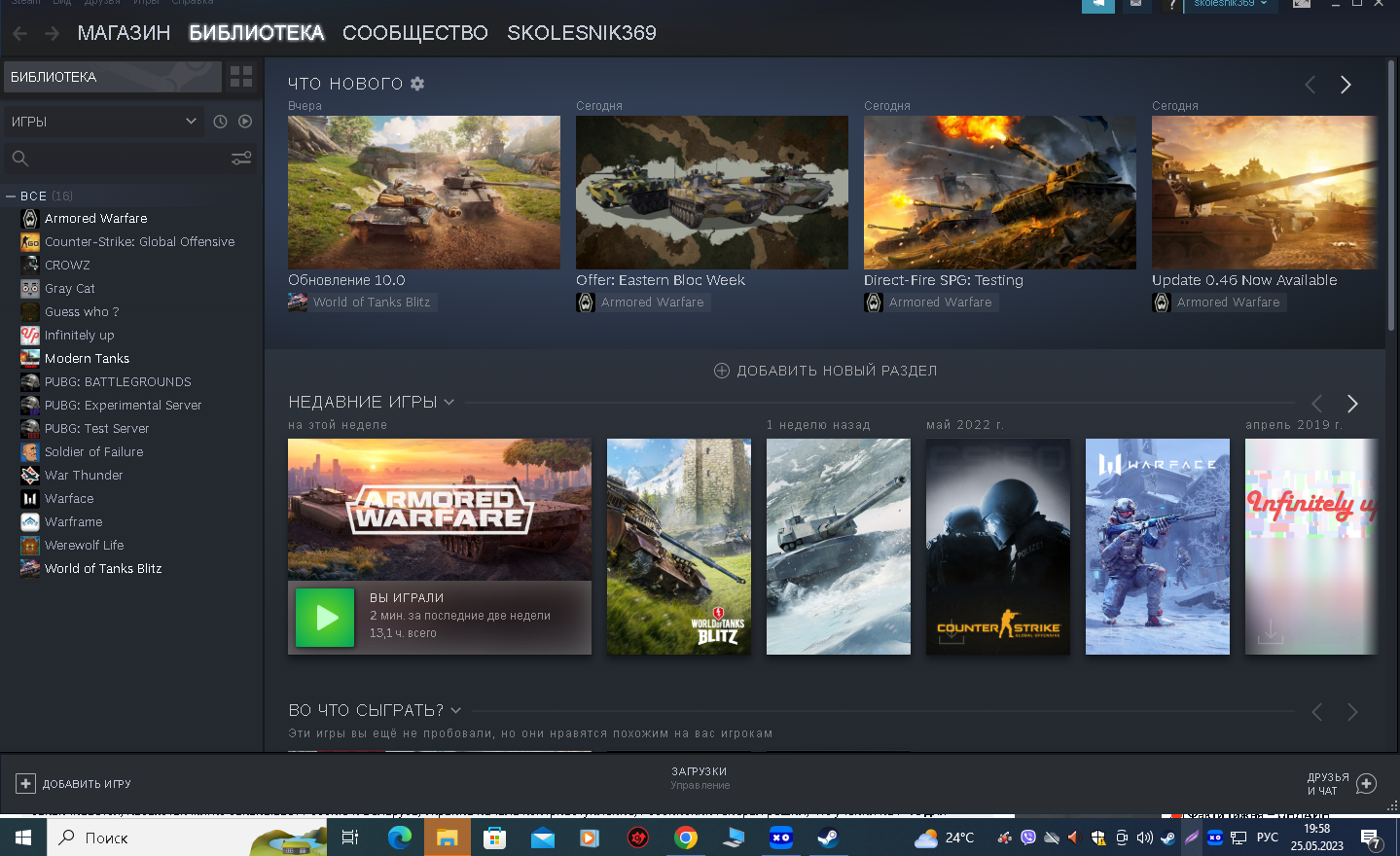
Task: Open Обновление 10.0 news thumbnail
Action: (424, 193)
